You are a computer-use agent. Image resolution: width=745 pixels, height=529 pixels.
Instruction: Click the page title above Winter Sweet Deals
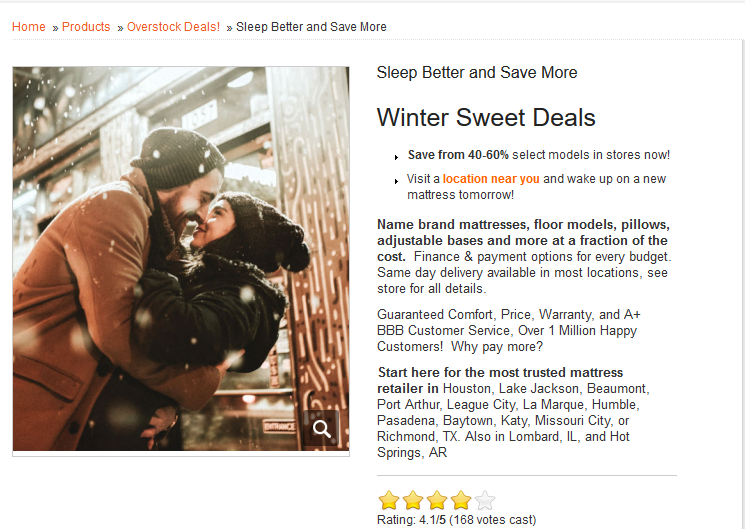pyautogui.click(x=477, y=72)
